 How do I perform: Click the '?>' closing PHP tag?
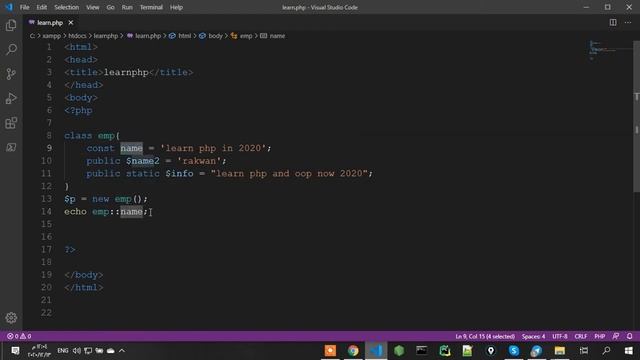tap(70, 249)
